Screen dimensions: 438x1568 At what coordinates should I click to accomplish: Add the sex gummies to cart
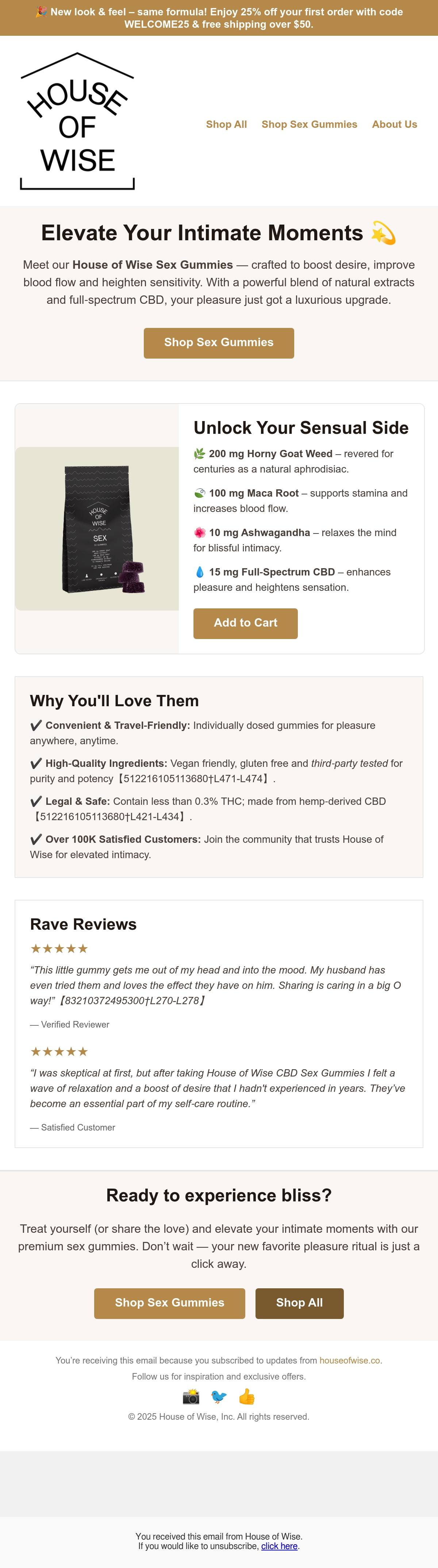point(246,623)
